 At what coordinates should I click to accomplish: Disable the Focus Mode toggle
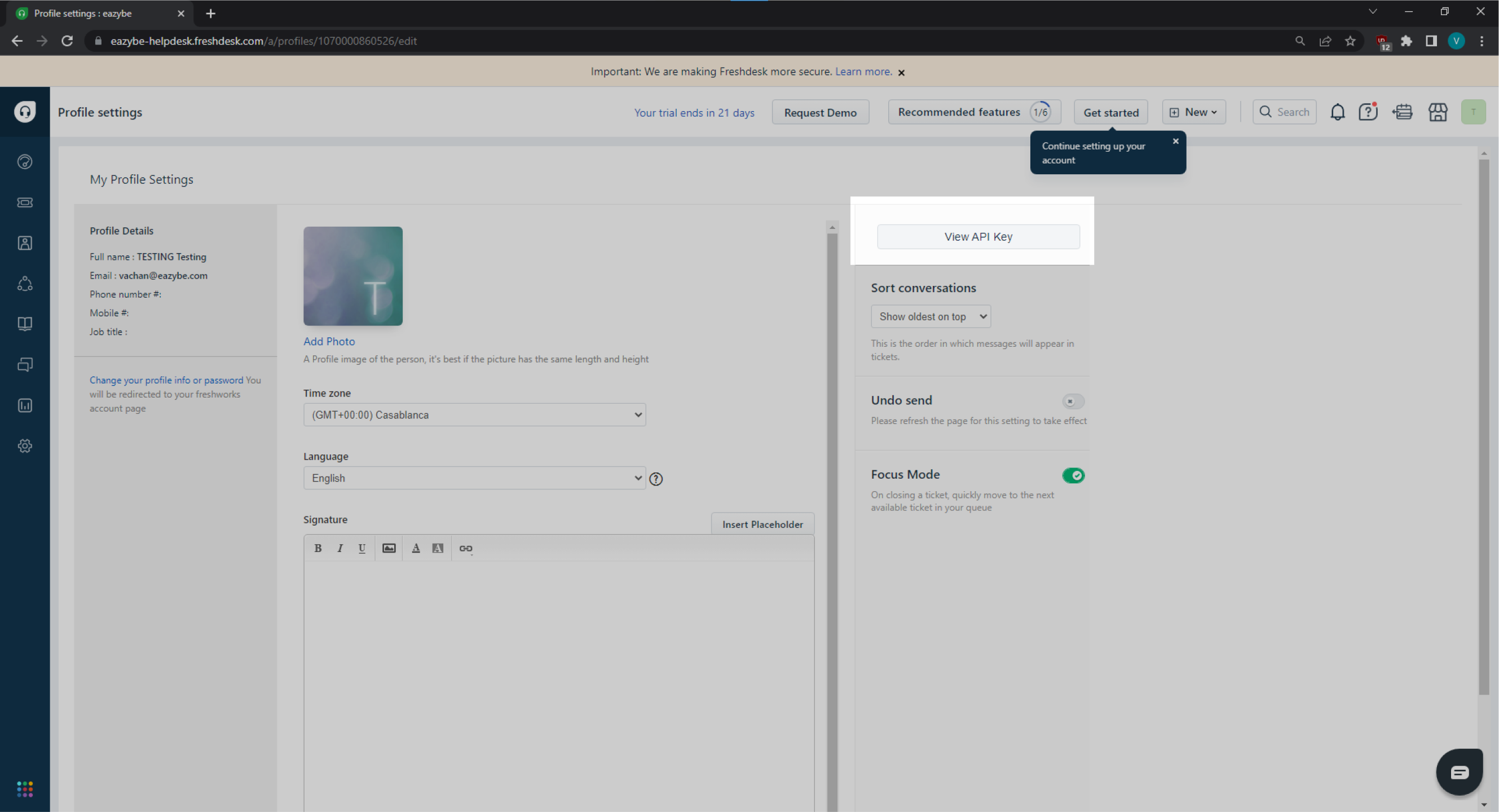pos(1073,476)
